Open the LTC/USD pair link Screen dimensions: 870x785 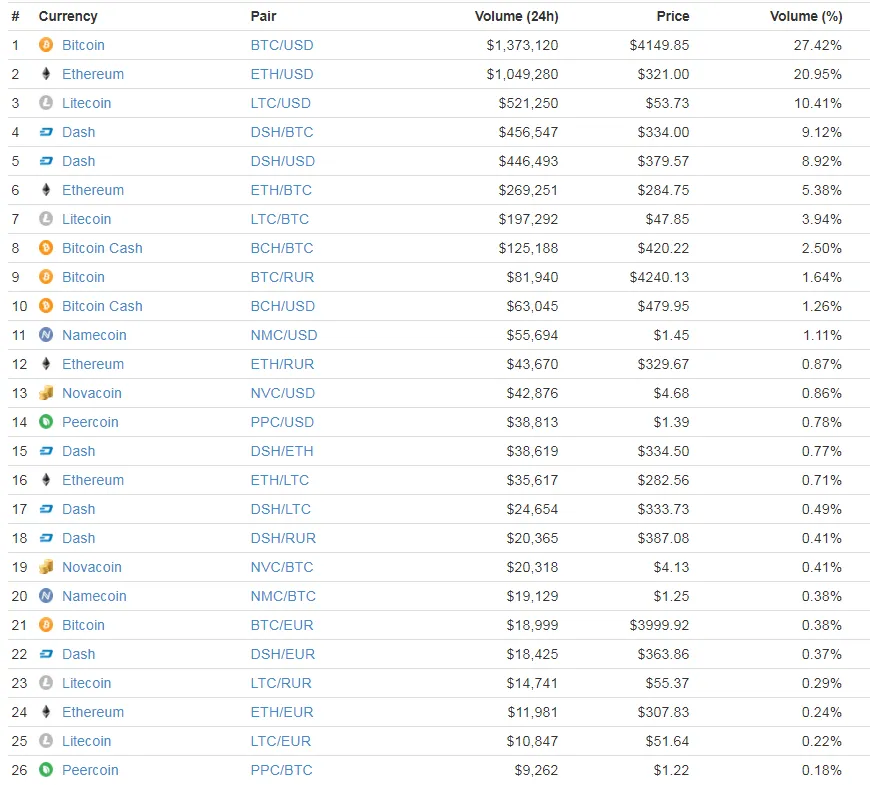[x=281, y=103]
